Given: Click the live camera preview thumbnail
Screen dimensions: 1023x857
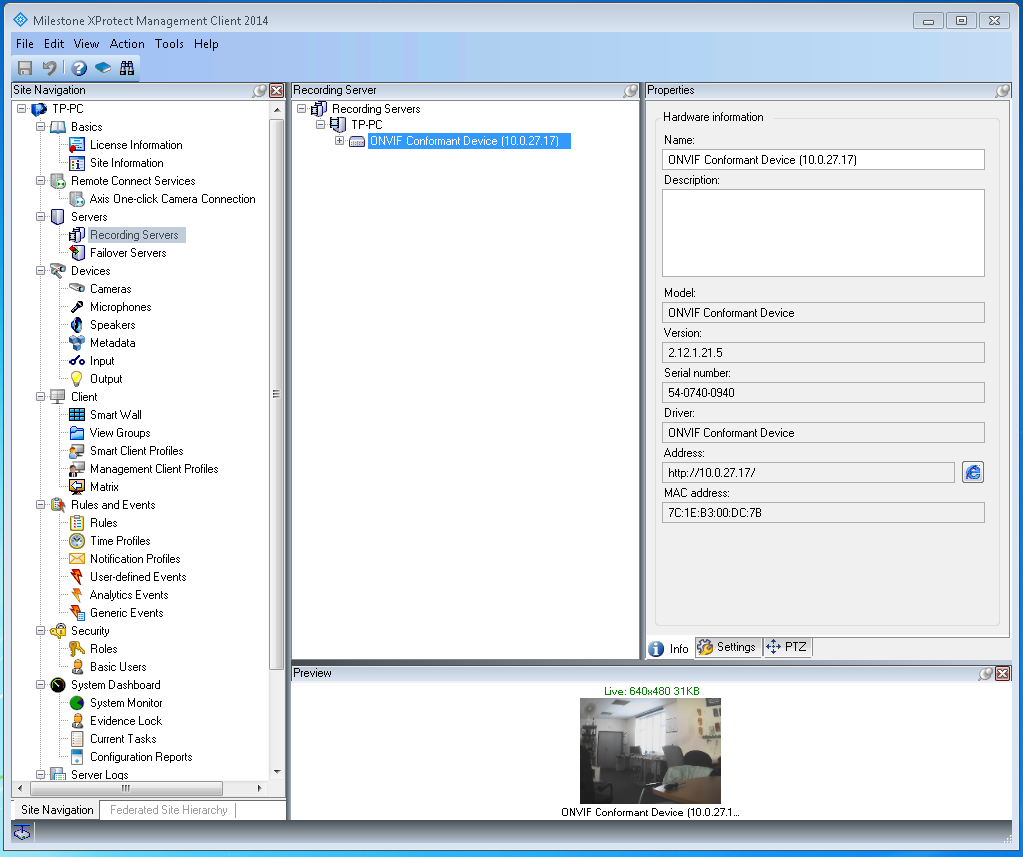Looking at the screenshot, I should 650,750.
